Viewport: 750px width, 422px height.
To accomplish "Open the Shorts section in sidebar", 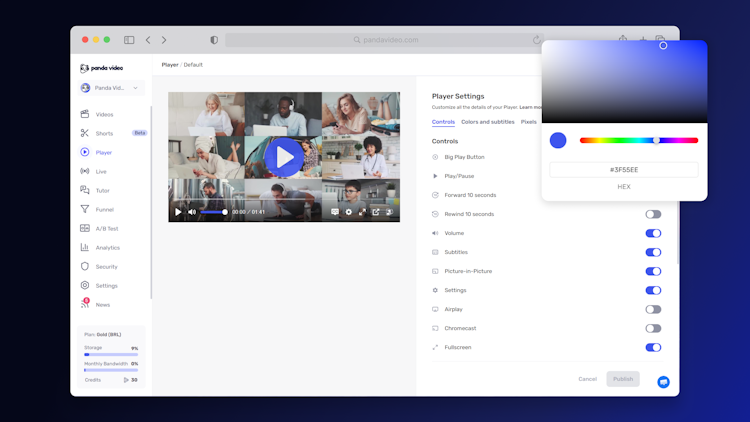I will pyautogui.click(x=104, y=133).
